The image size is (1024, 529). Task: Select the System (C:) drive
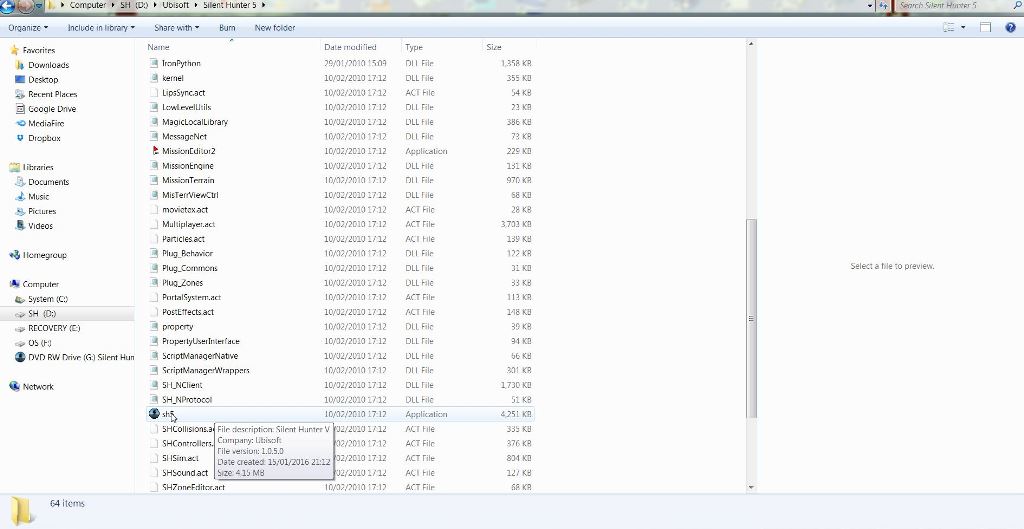[x=48, y=299]
